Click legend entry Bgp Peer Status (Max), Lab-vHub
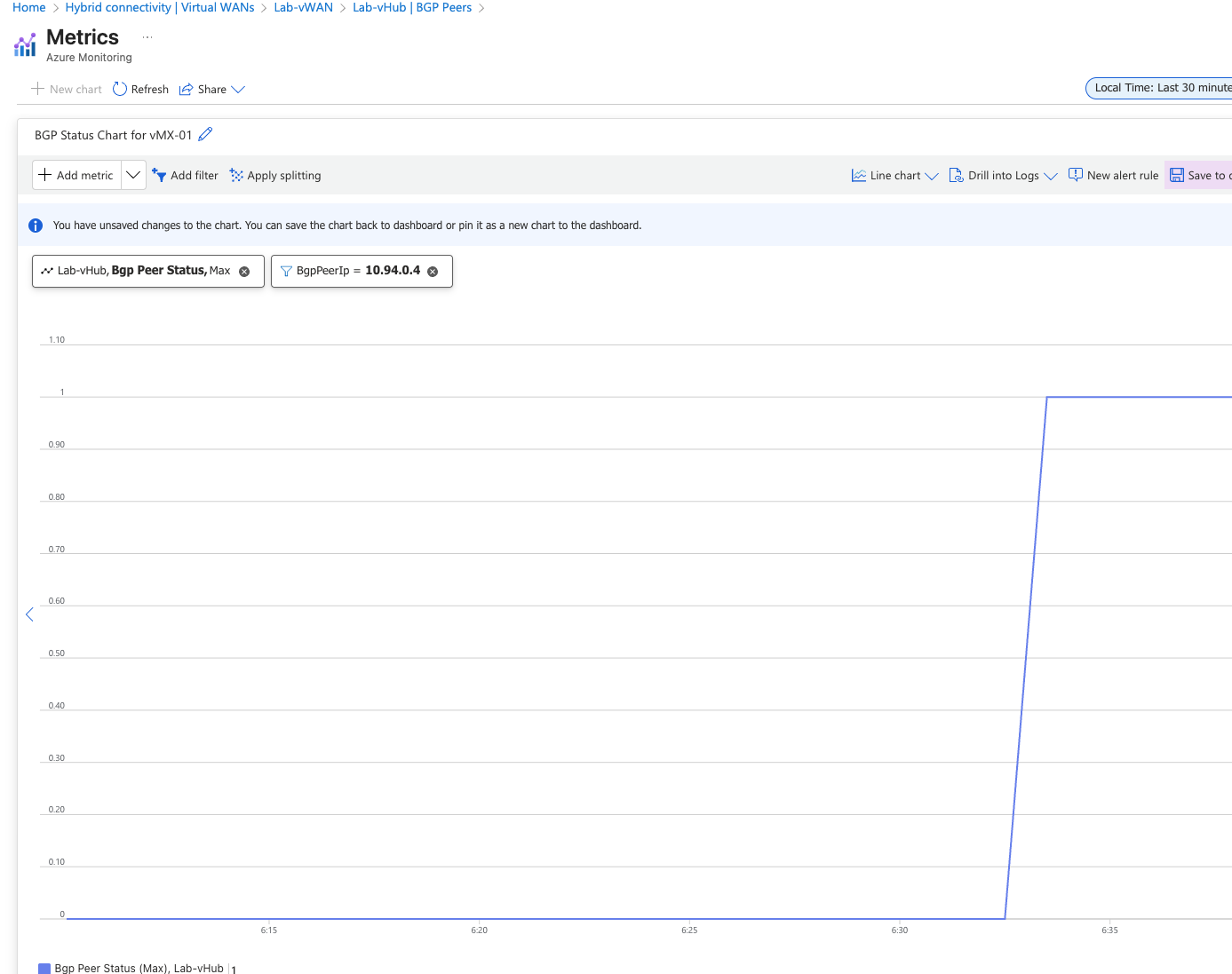The height and width of the screenshot is (974, 1232). [x=139, y=968]
